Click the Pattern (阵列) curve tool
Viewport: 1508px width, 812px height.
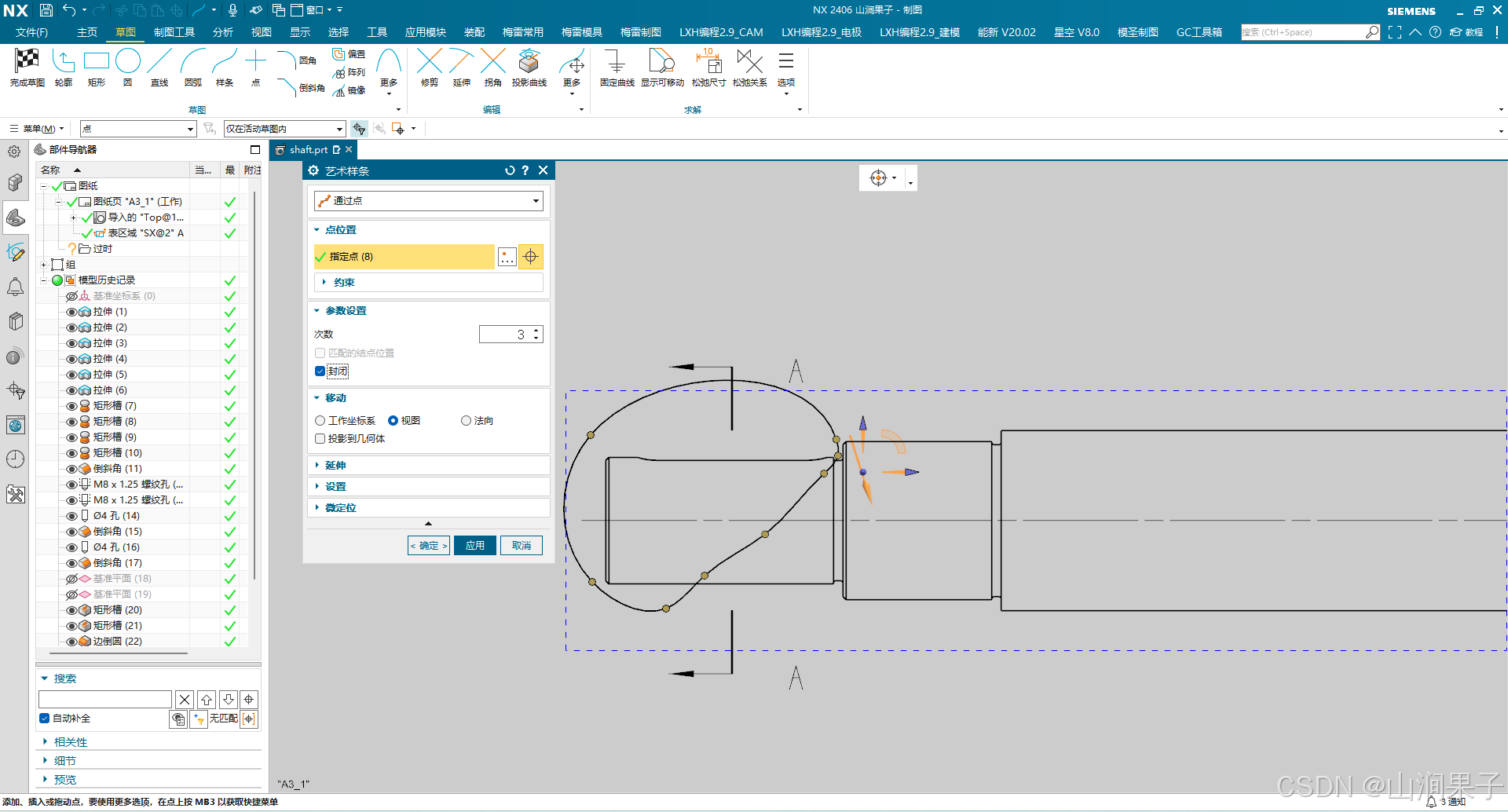[x=349, y=72]
